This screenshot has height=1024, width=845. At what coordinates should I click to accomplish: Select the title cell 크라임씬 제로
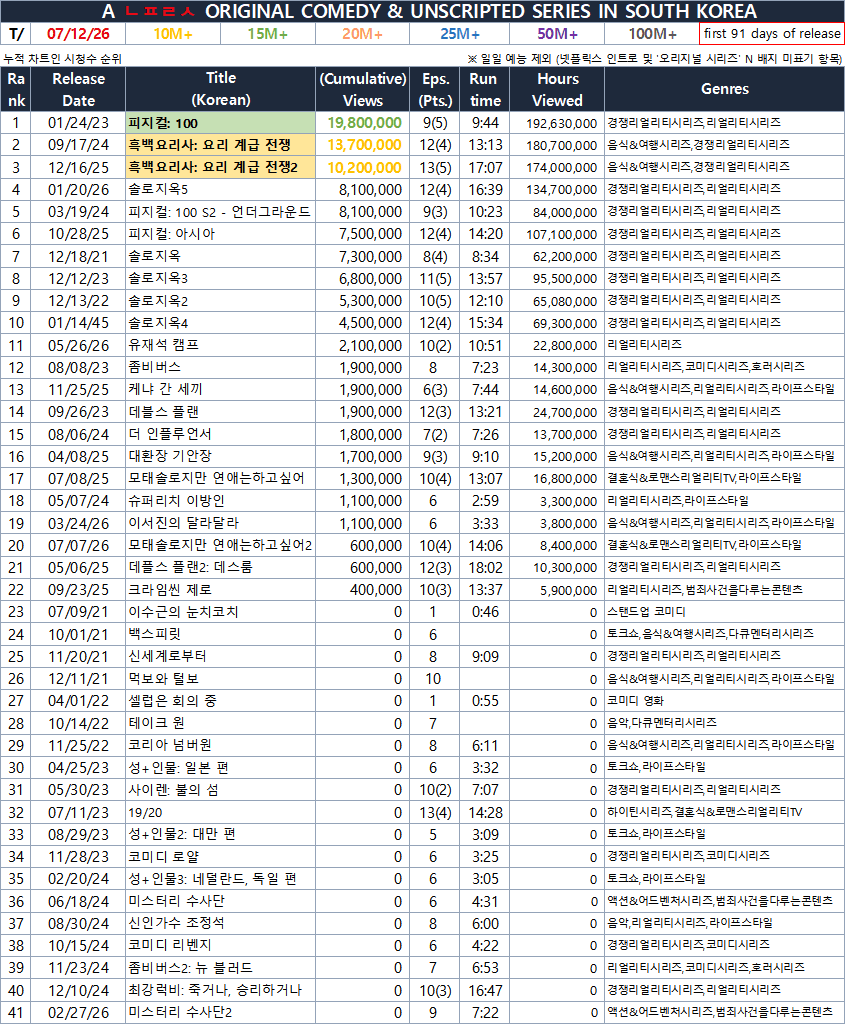220,590
